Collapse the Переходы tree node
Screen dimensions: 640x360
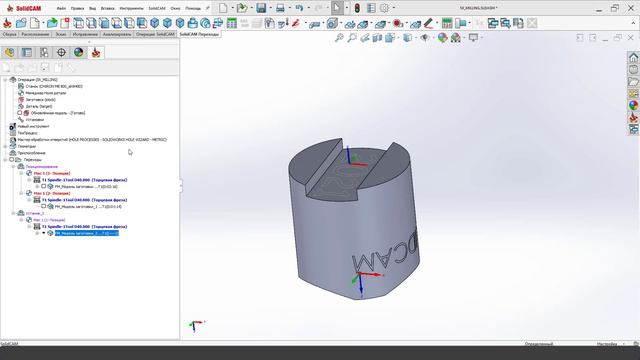tap(5, 160)
